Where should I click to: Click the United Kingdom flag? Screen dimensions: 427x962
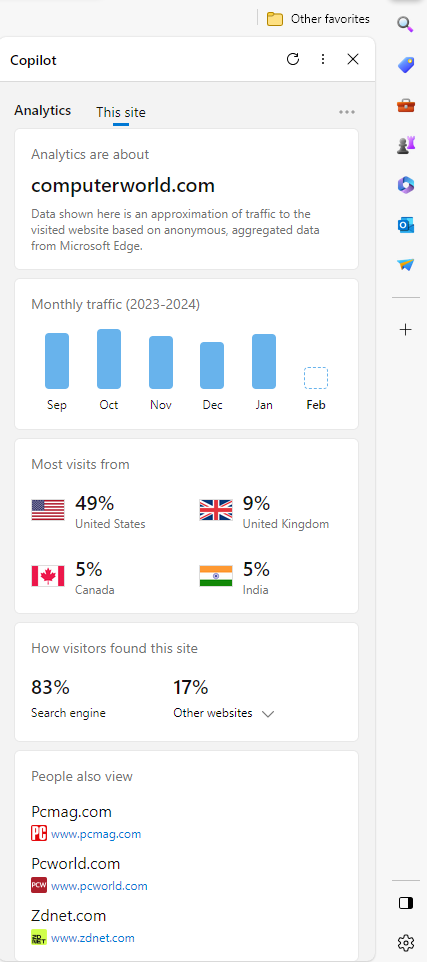(216, 510)
